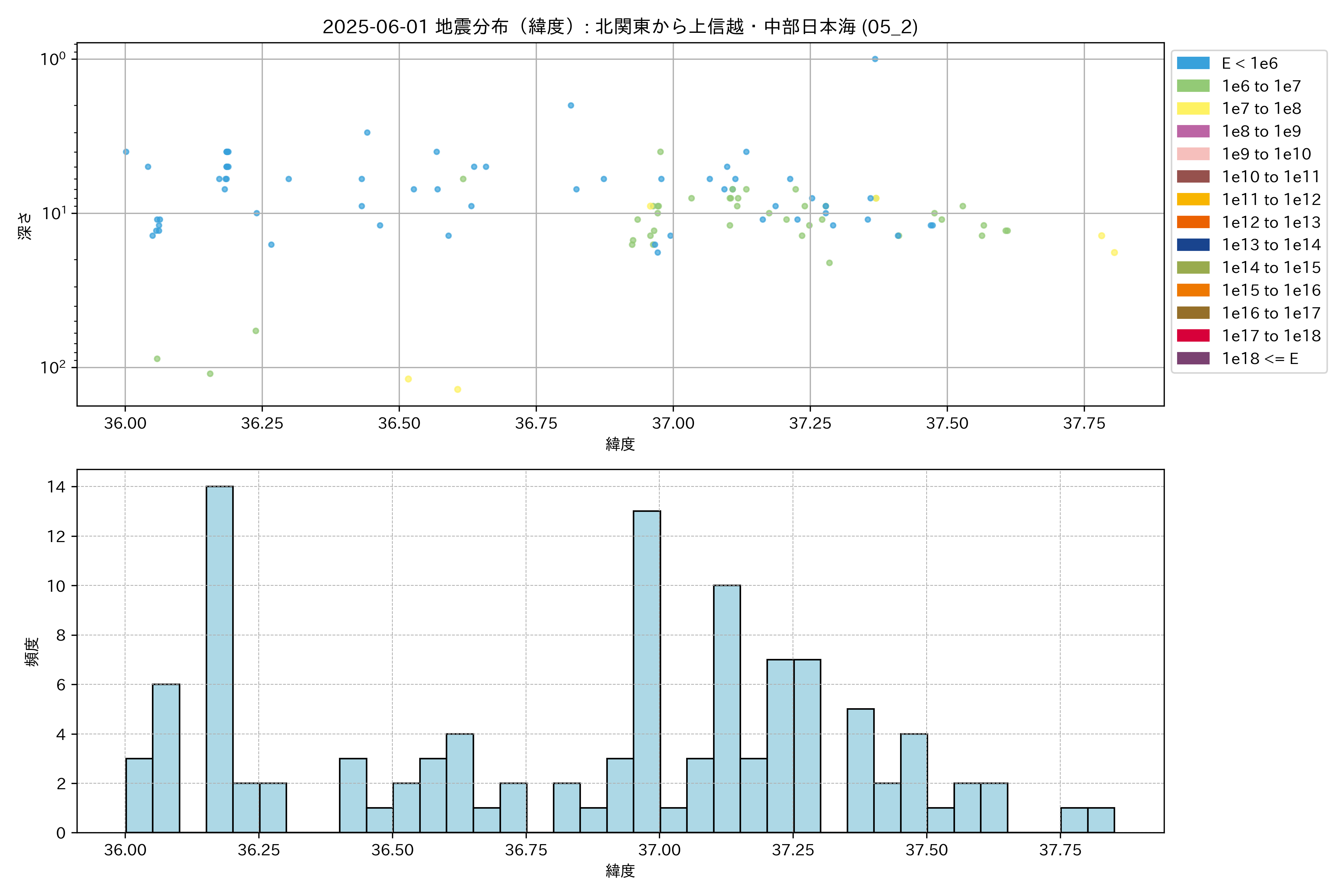Screen dimensions: 1344x896
Task: Click the 頻度 y-axis label
Action: tap(32, 651)
